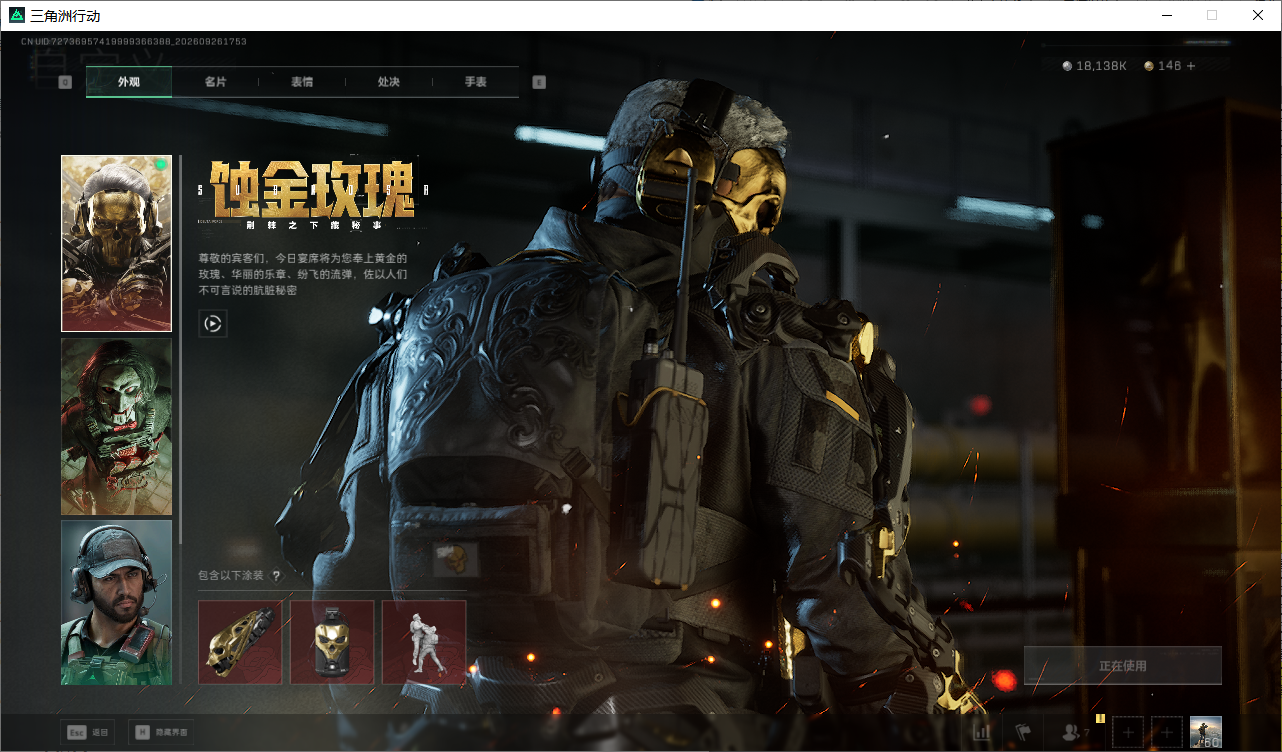
Task: Click the skin description starting 尊敬的宾客们
Action: 303,274
